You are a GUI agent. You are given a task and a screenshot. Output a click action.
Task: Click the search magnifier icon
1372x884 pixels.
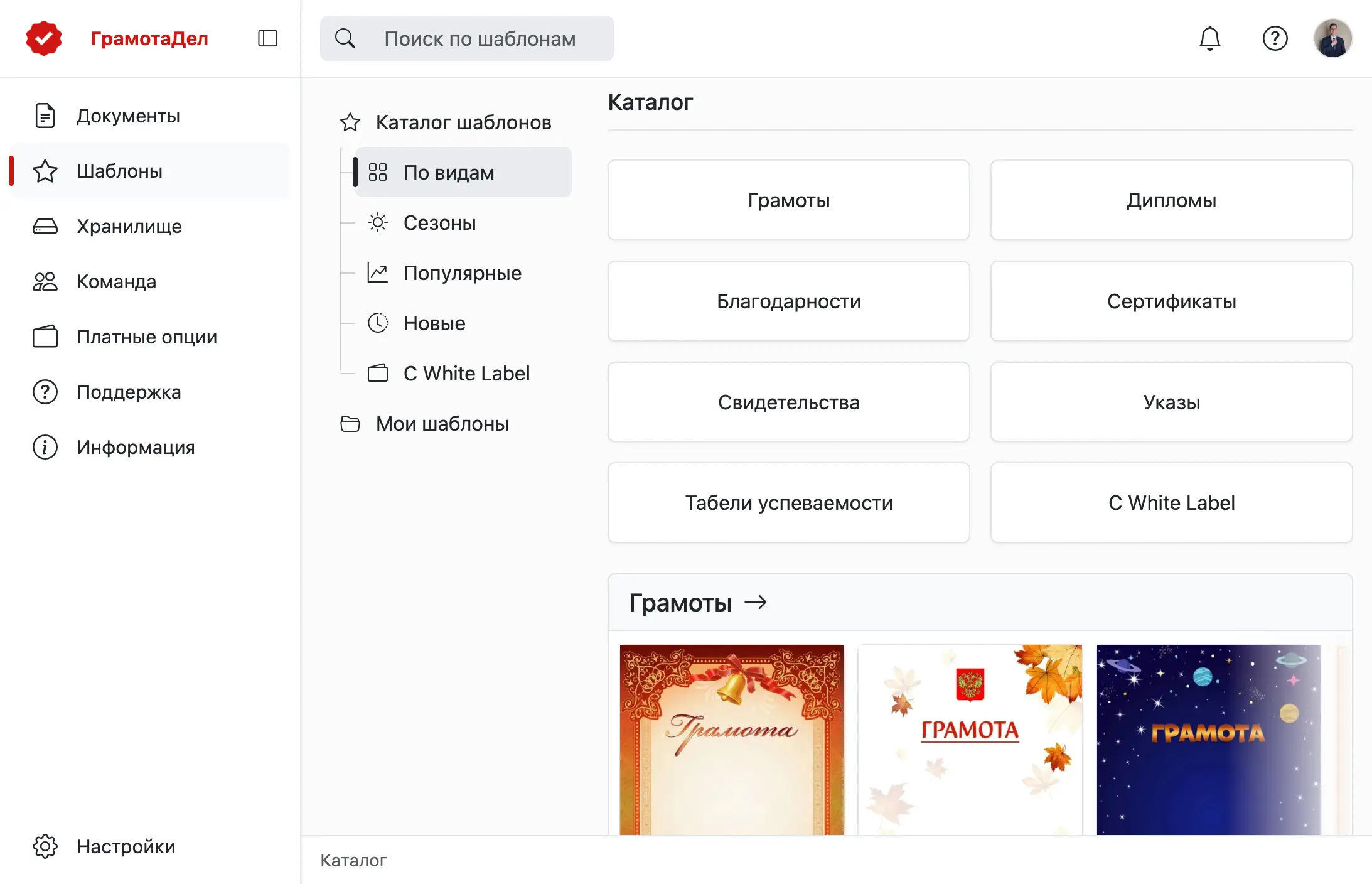coord(345,38)
